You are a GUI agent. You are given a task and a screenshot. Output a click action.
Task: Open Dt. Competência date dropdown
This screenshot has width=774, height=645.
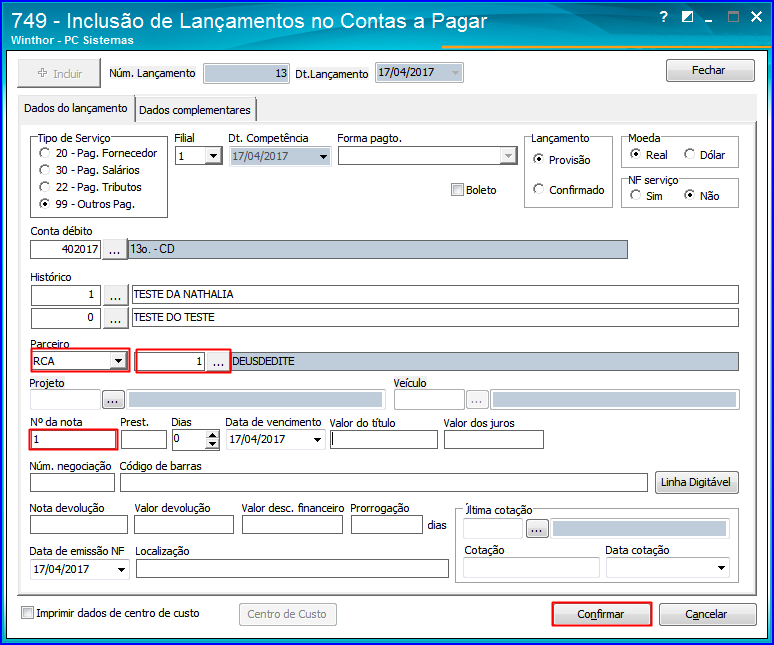323,157
